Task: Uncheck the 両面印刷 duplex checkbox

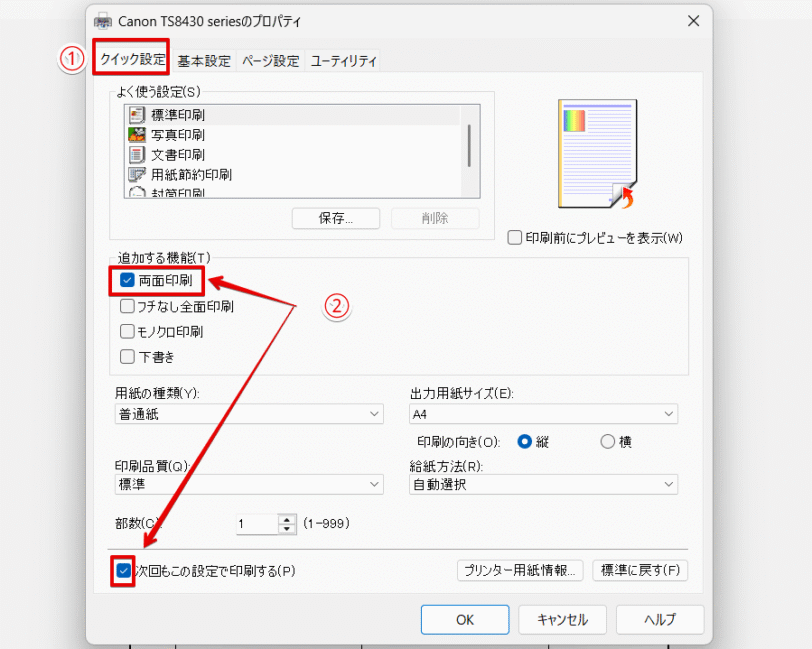Action: 127,280
